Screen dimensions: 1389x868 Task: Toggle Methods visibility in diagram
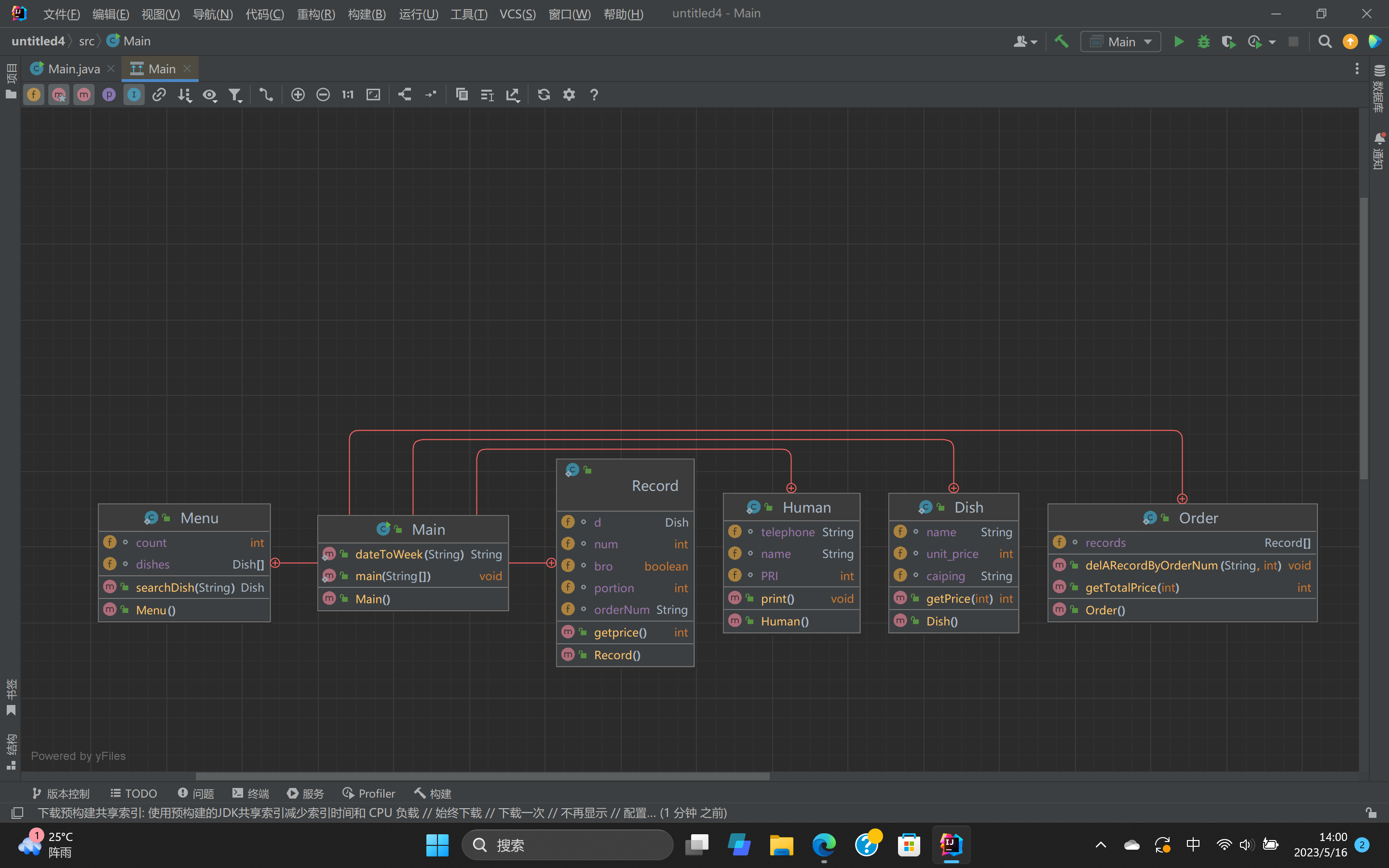pyautogui.click(x=84, y=95)
